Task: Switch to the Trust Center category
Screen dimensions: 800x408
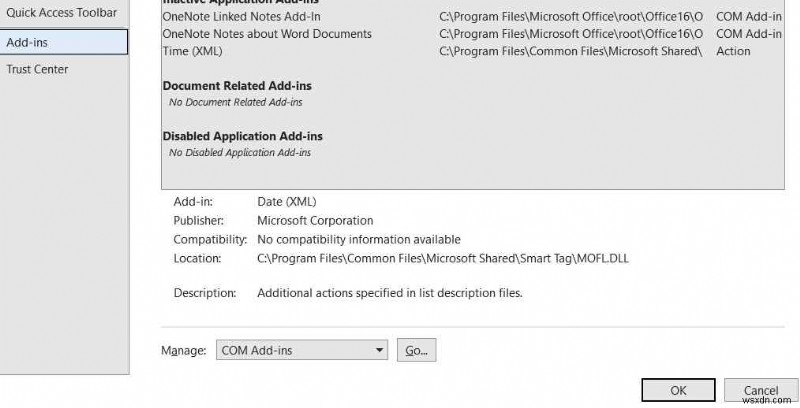Action: (37, 69)
